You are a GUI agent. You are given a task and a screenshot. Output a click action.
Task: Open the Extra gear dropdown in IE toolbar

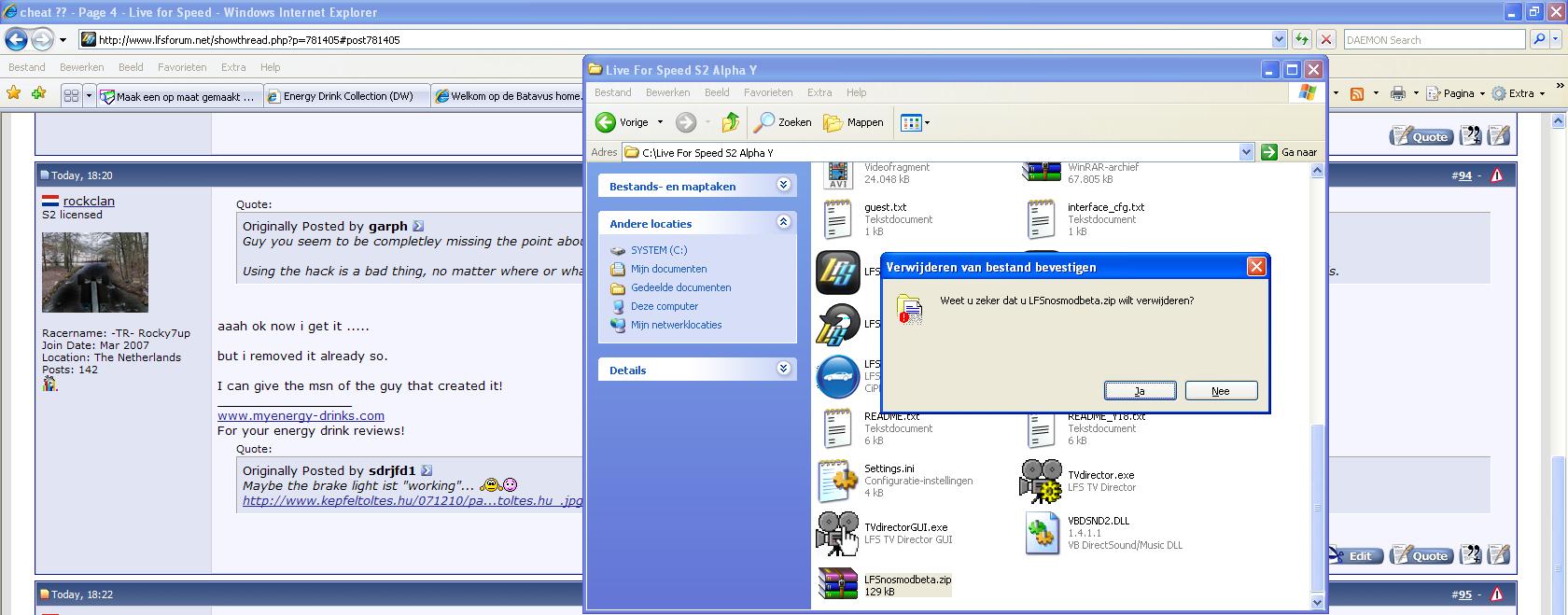coord(1519,93)
